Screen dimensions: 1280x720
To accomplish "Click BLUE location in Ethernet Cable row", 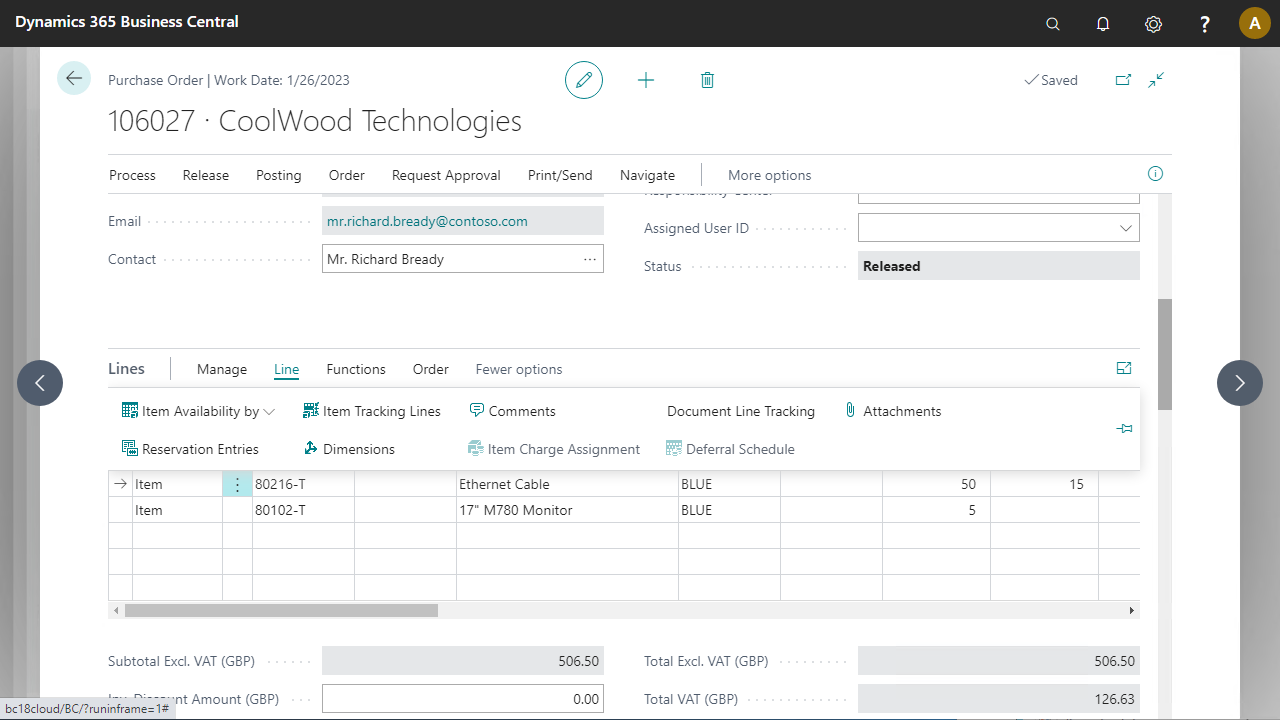I will coord(730,484).
